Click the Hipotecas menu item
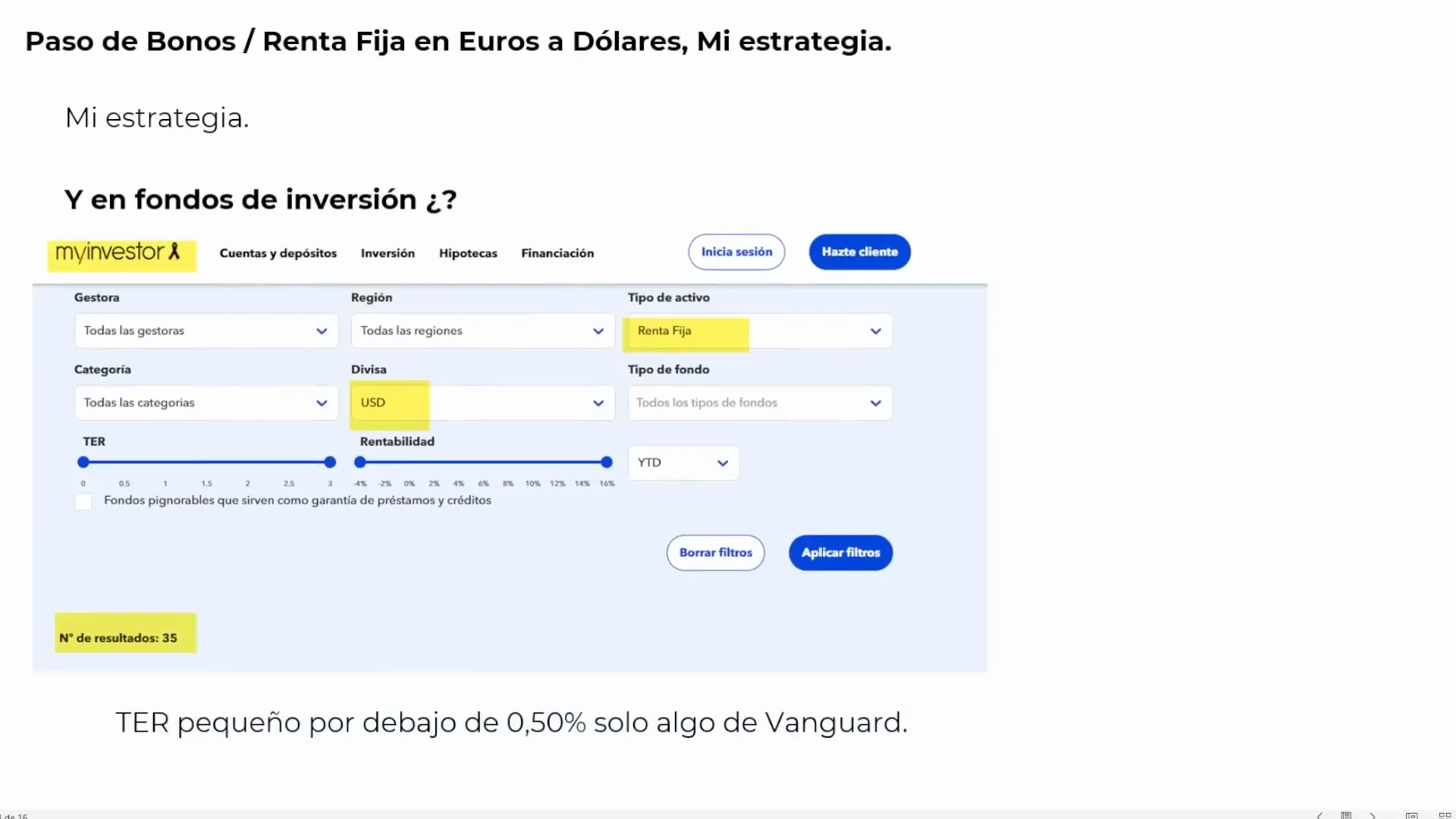 pos(468,253)
